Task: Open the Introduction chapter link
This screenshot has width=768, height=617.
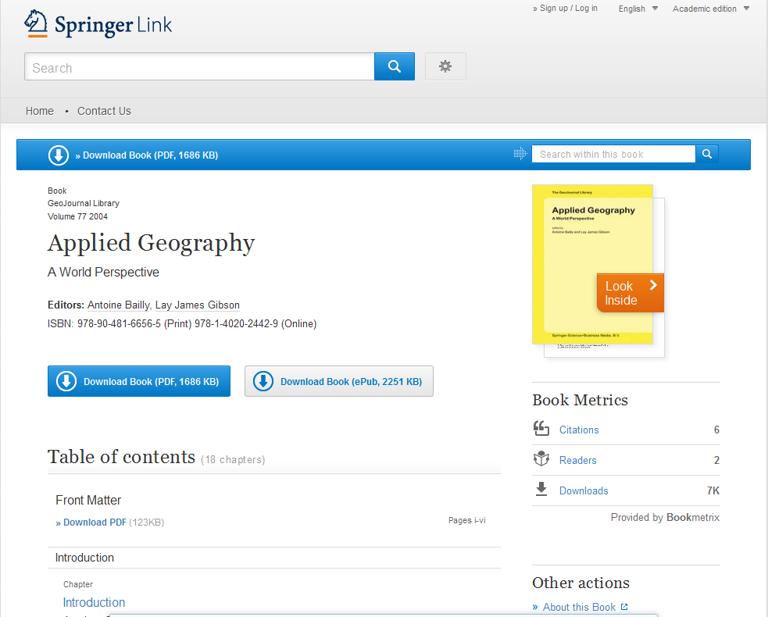Action: [x=94, y=602]
